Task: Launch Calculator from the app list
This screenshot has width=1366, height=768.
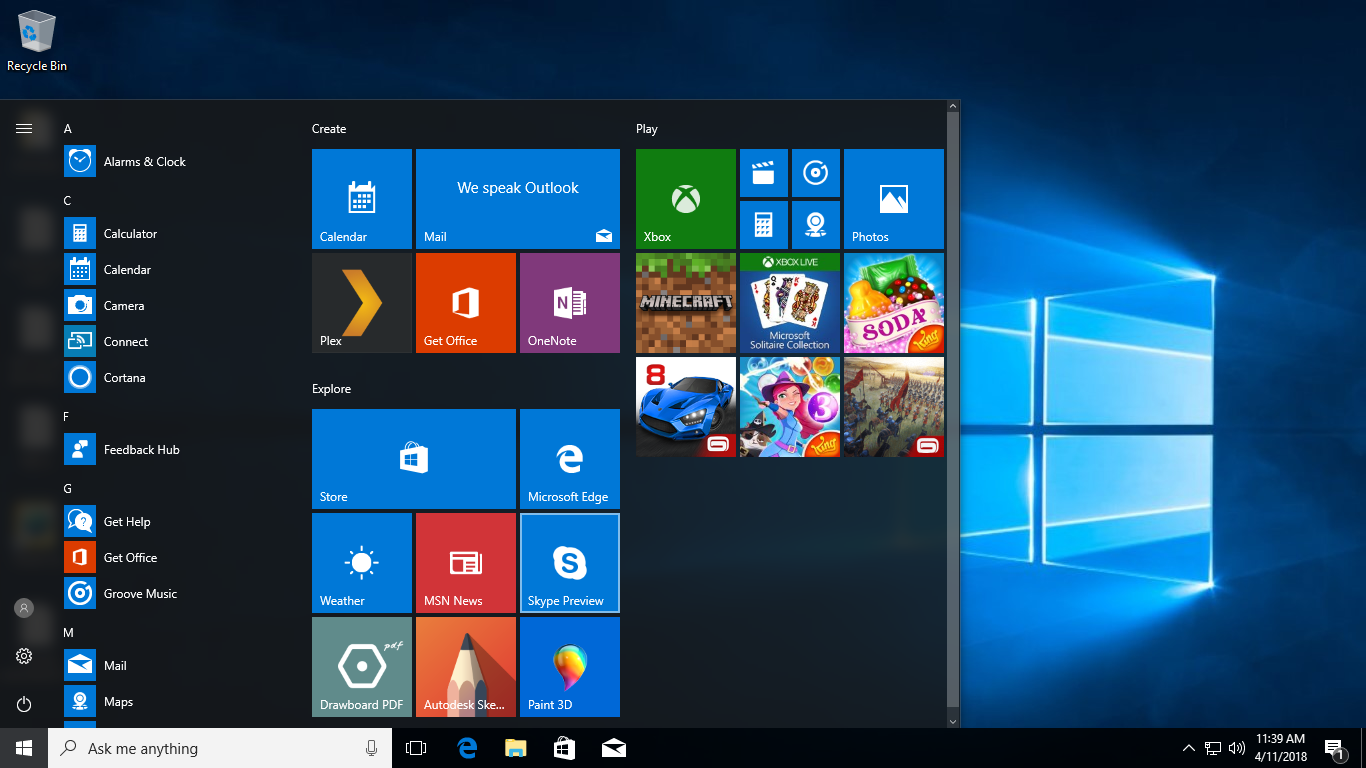Action: point(180,233)
